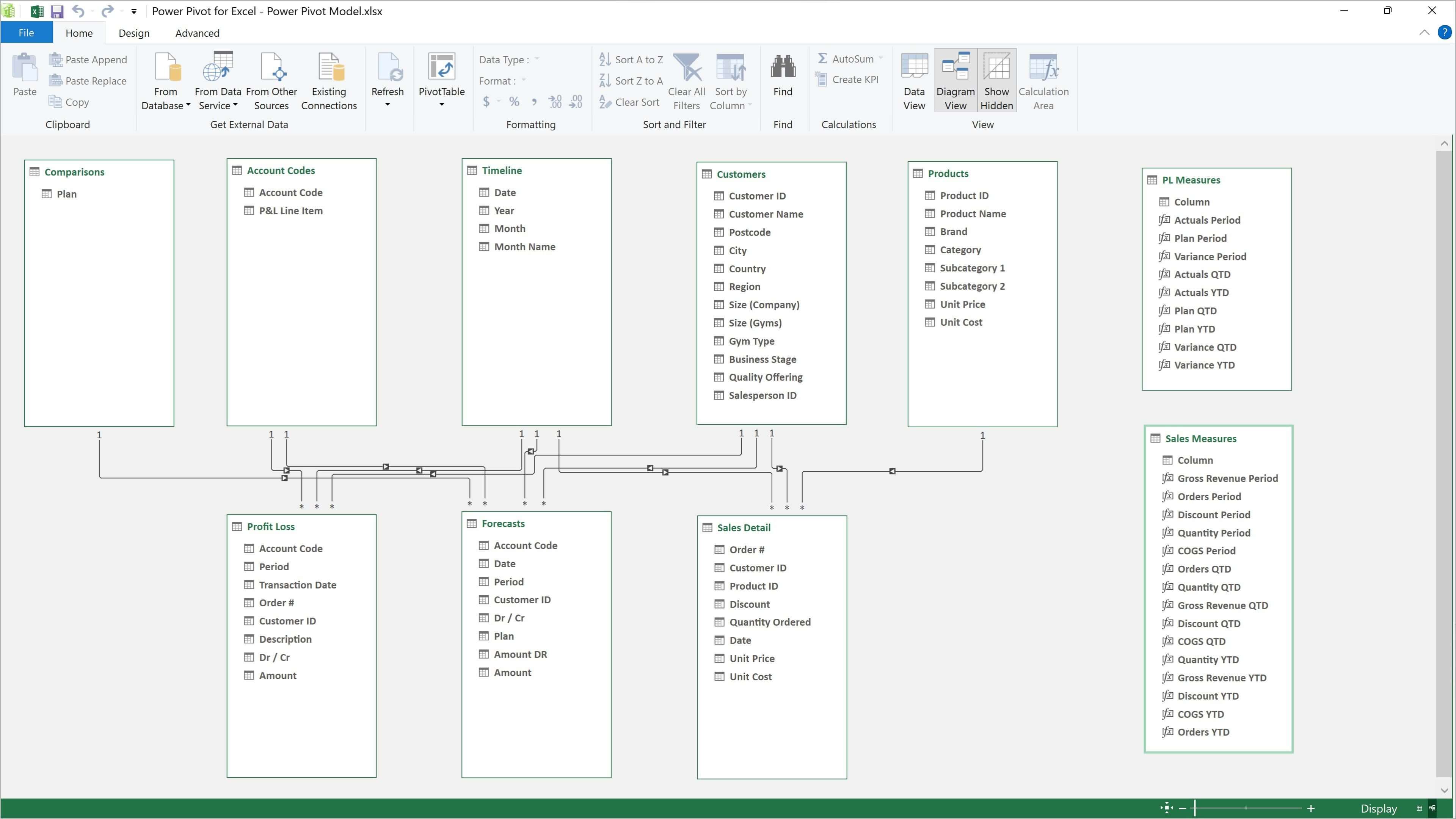Click the blue Help question mark
The height and width of the screenshot is (819, 1456).
tap(1444, 32)
